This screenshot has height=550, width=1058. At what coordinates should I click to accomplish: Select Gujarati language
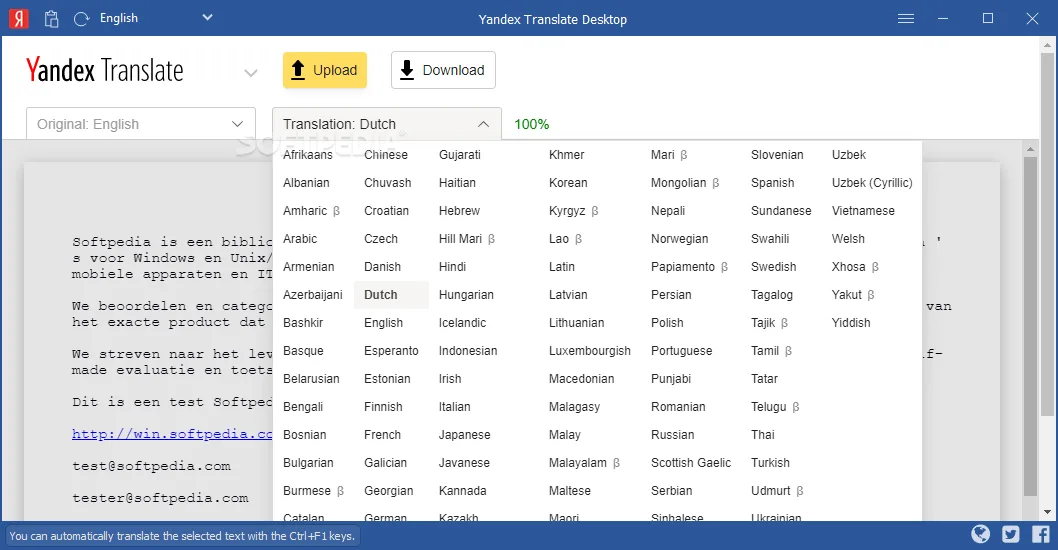coord(460,155)
